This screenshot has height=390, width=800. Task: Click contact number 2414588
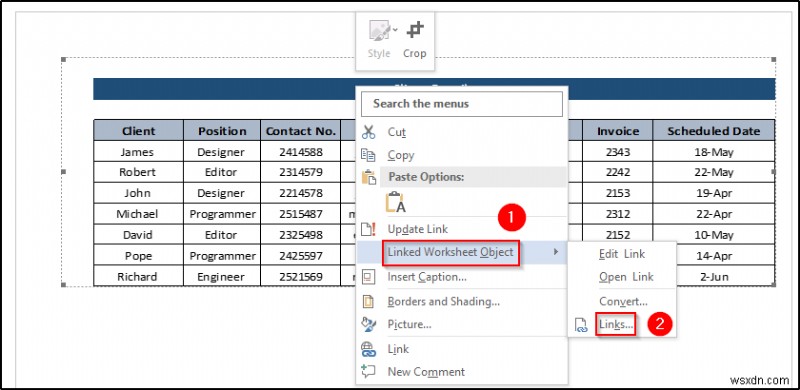pos(301,152)
